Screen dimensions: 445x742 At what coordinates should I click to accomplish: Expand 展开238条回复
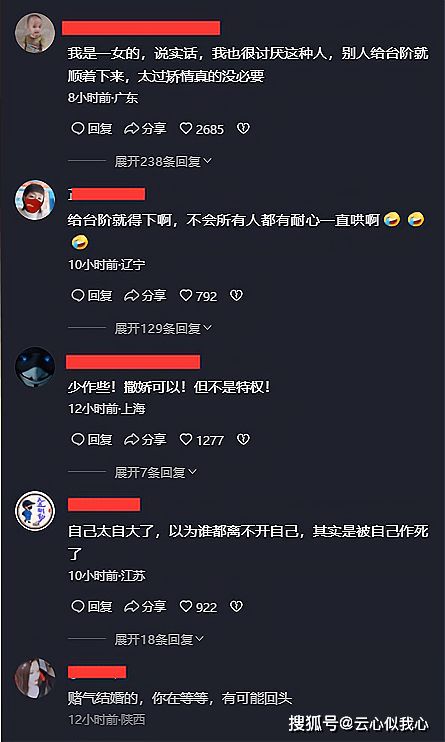(163, 161)
